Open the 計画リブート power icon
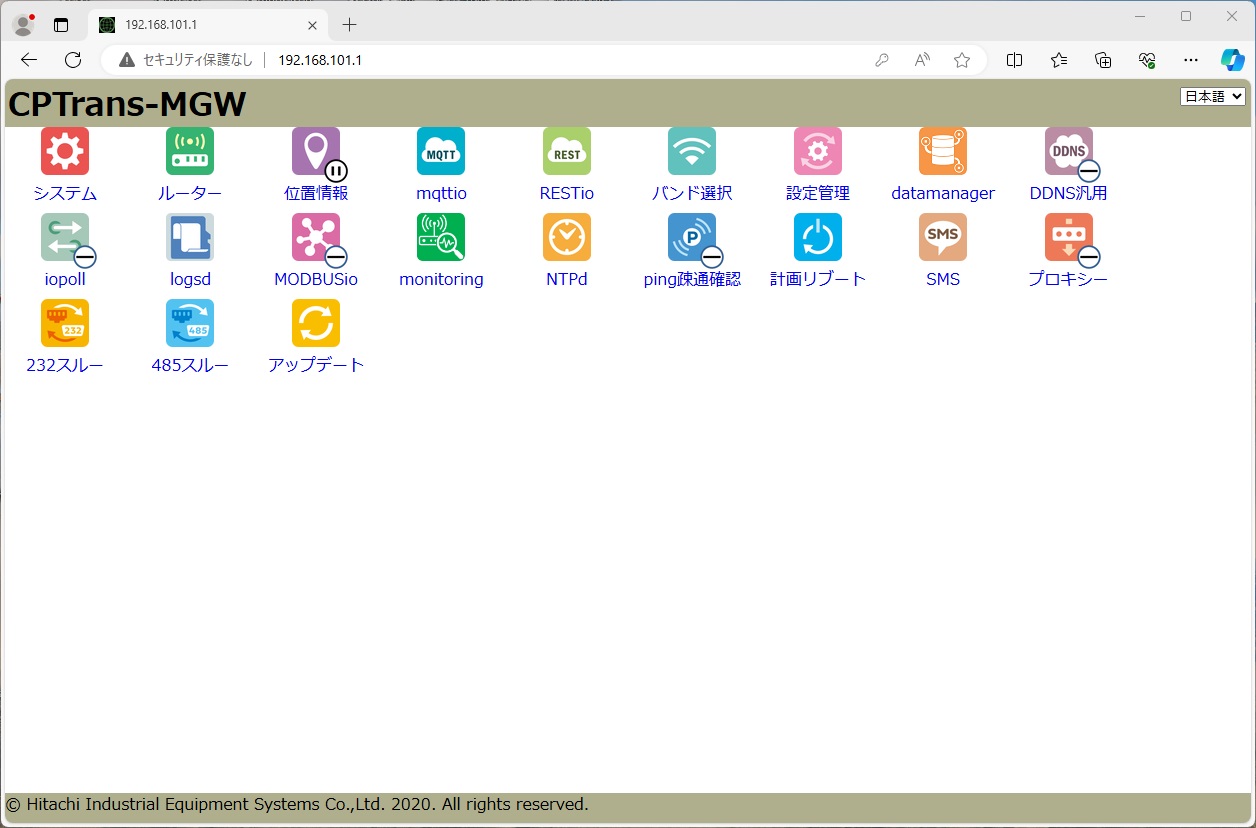Screen dimensions: 1256x828 818,237
